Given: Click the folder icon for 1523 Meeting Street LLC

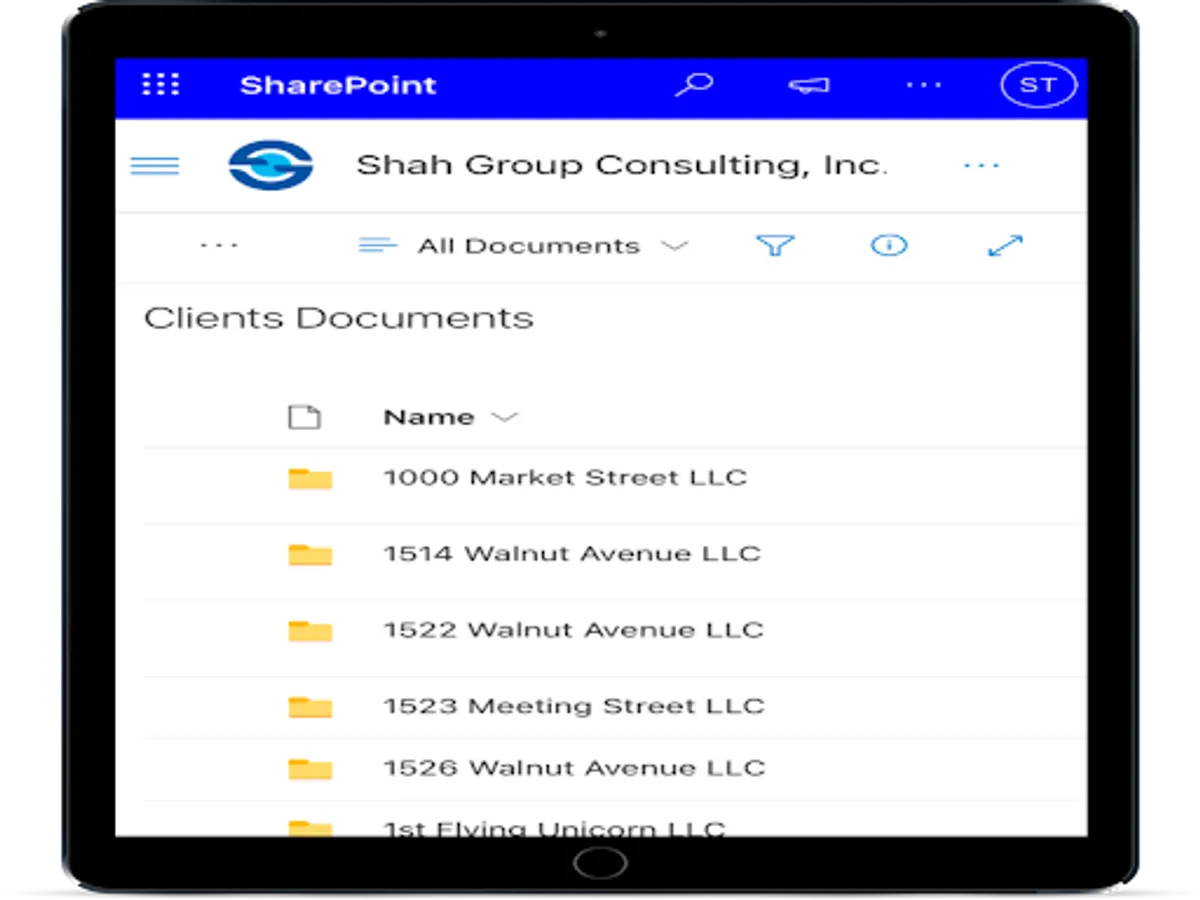Looking at the screenshot, I should click(x=310, y=707).
